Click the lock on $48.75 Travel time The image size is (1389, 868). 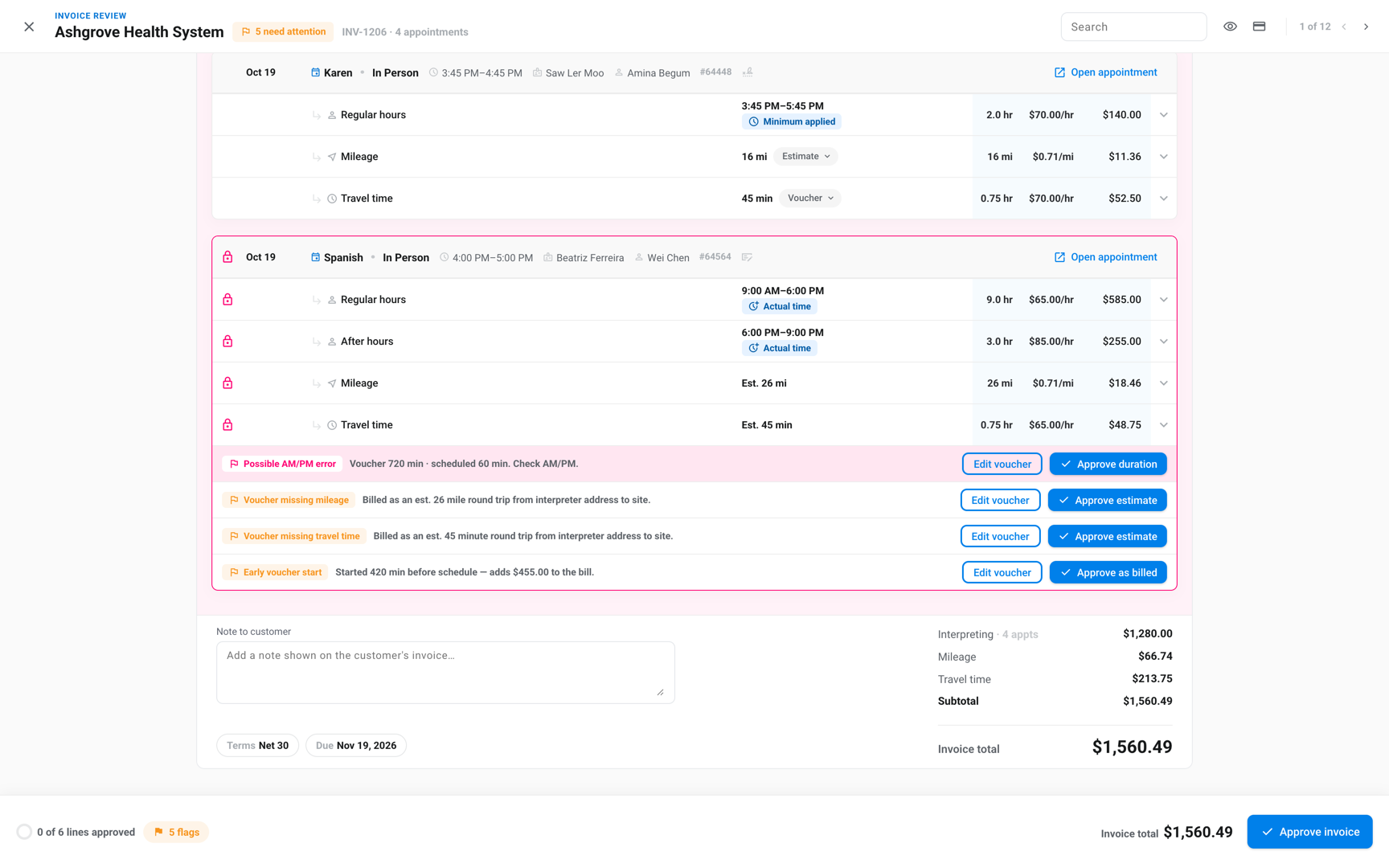227,425
